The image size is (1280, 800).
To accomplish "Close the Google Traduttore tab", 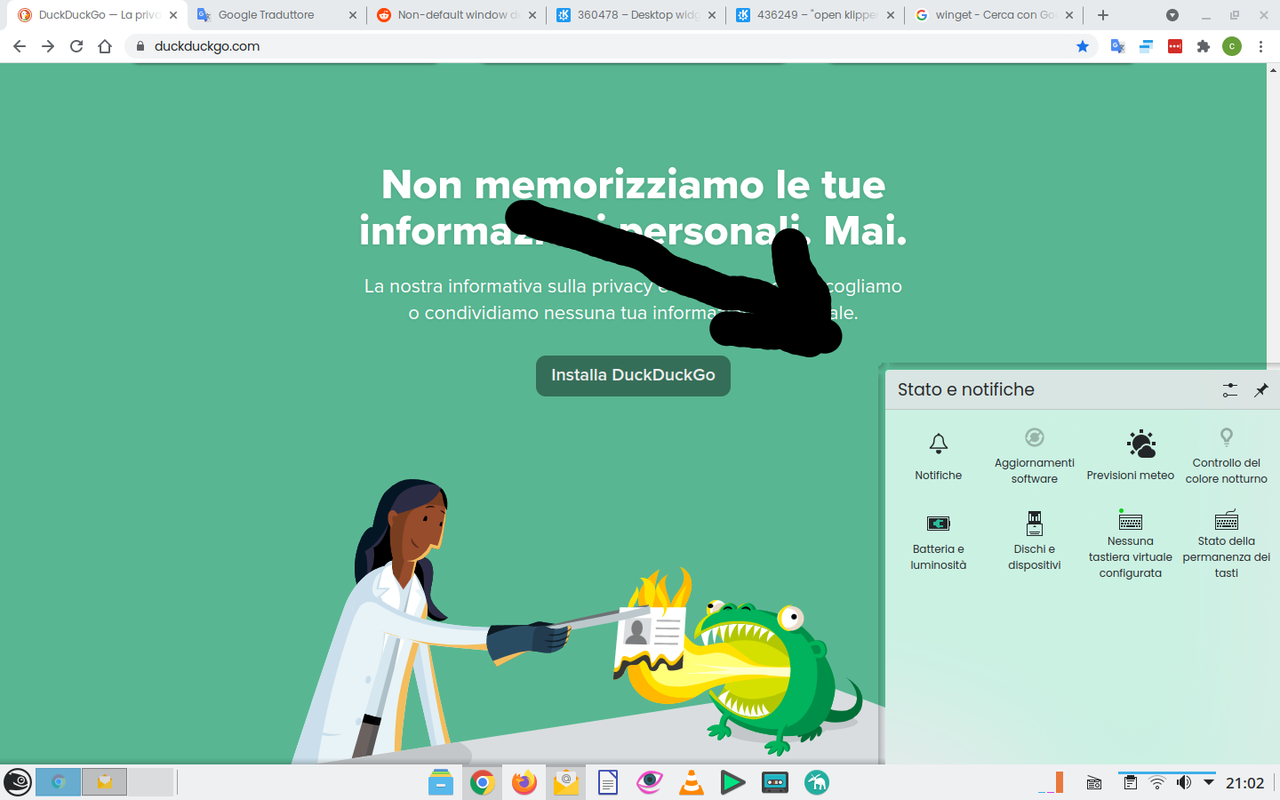I will (352, 15).
